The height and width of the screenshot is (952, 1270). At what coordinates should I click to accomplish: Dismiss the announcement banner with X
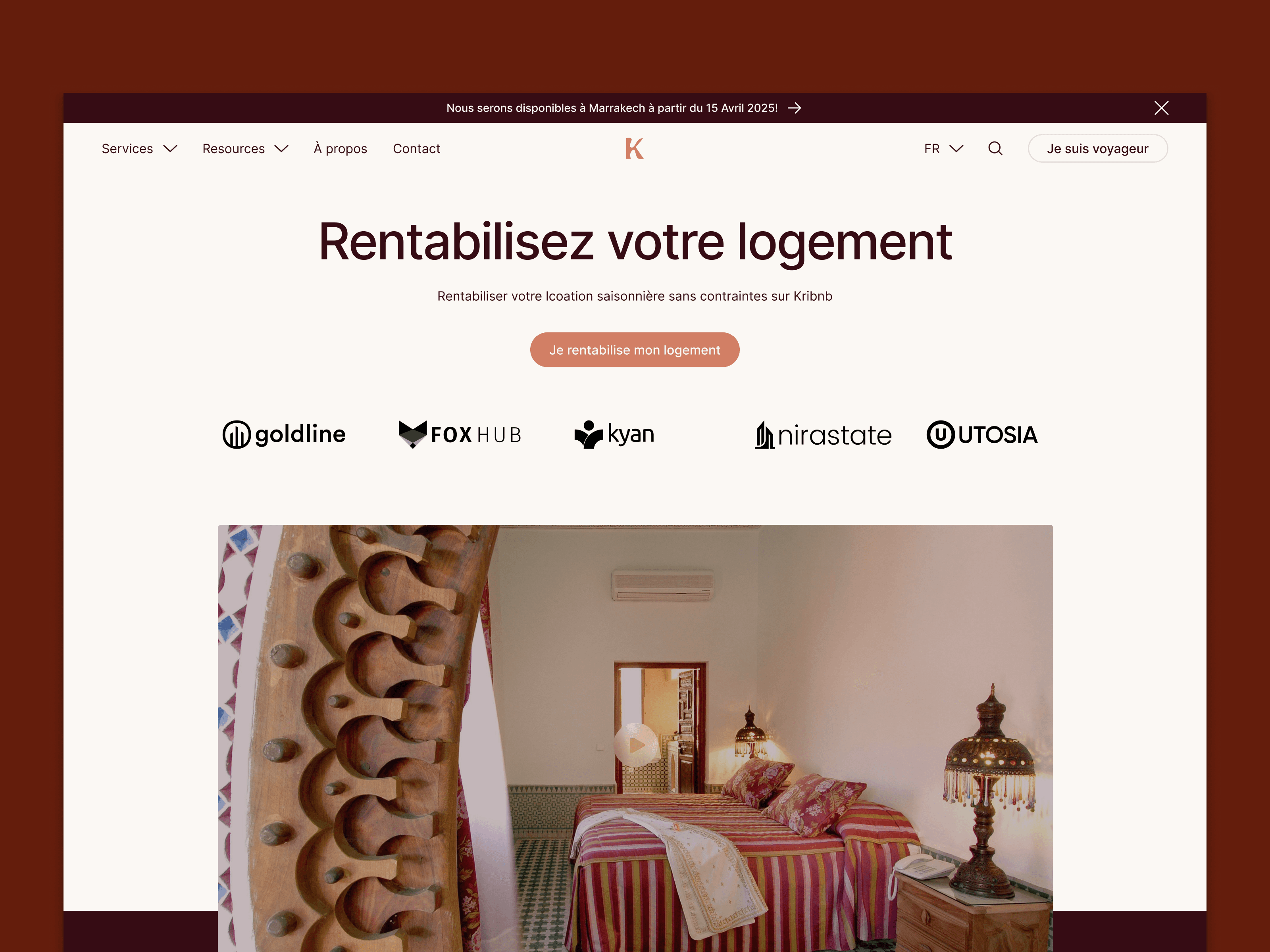click(1162, 108)
